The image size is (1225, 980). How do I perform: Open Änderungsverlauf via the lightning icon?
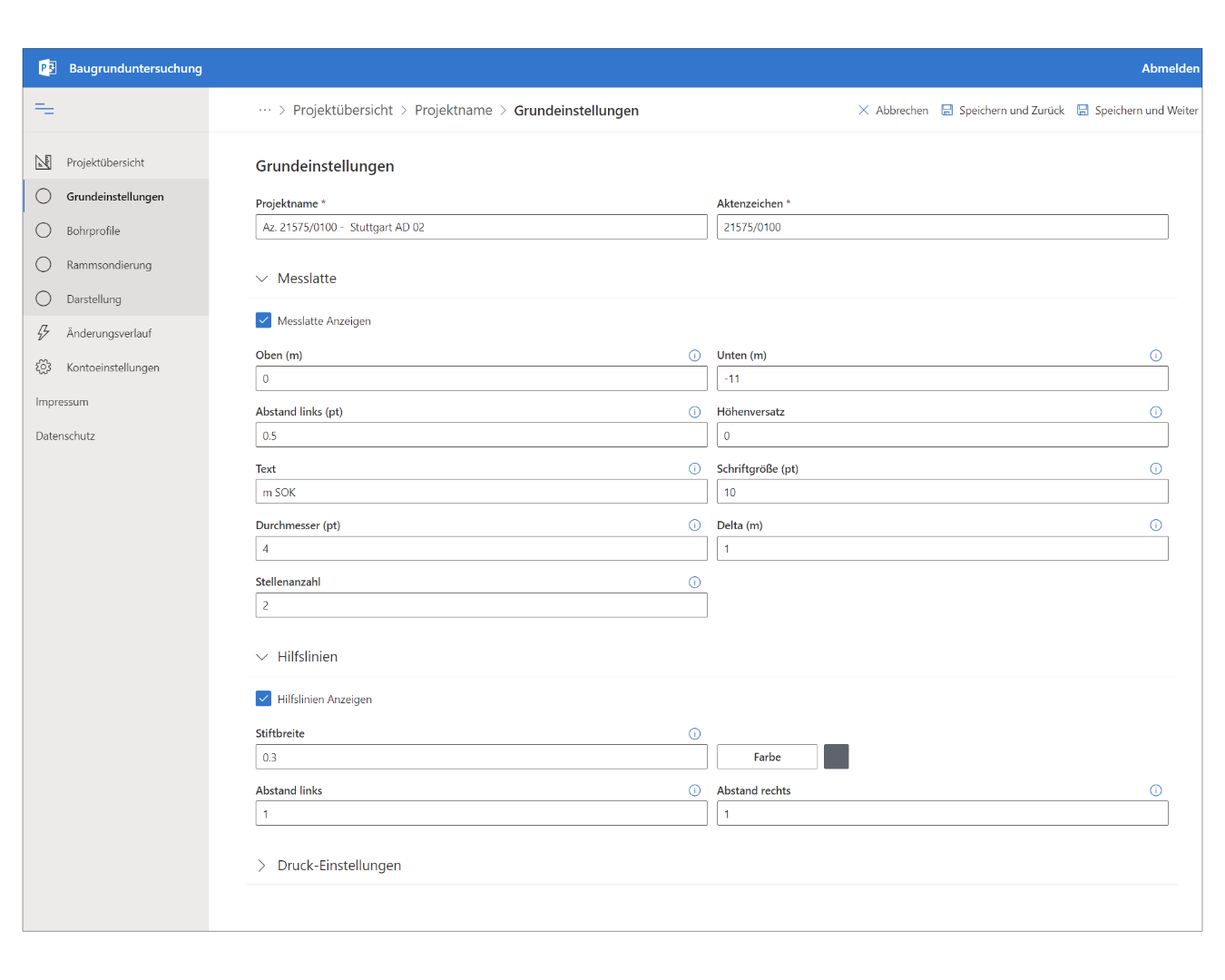click(44, 333)
